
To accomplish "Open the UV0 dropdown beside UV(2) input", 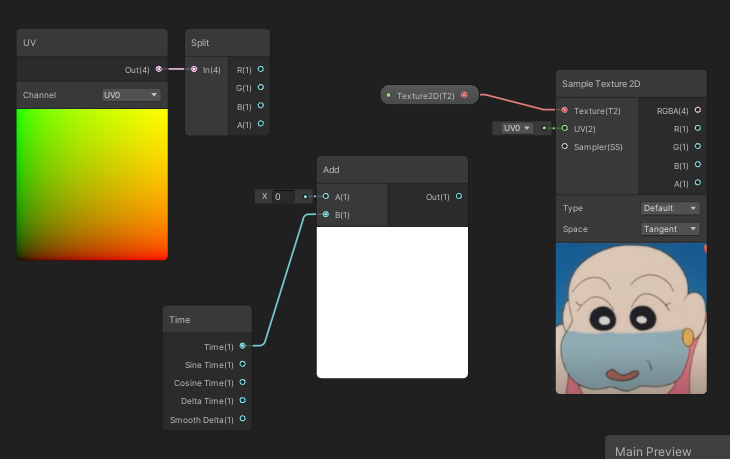I will [517, 128].
